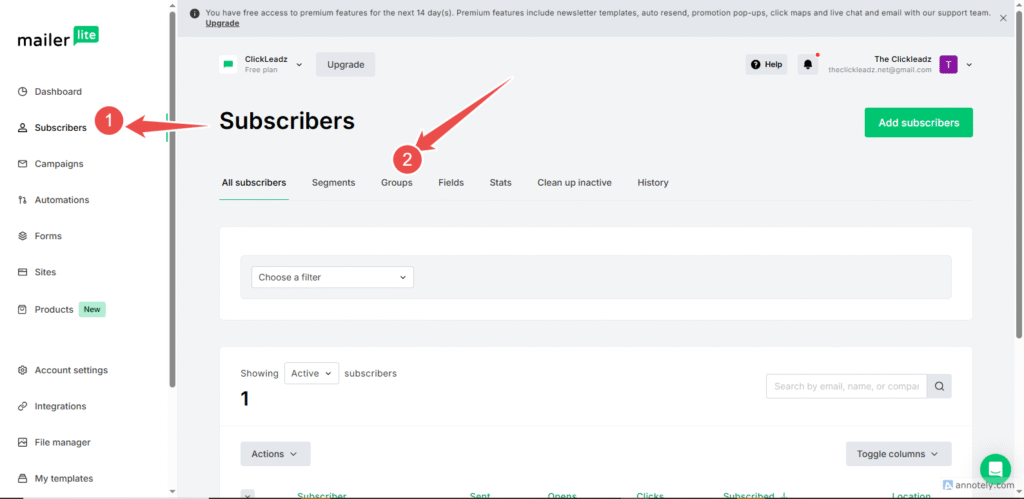This screenshot has height=499, width=1024.
Task: Click the Add subscribers button
Action: [x=918, y=123]
